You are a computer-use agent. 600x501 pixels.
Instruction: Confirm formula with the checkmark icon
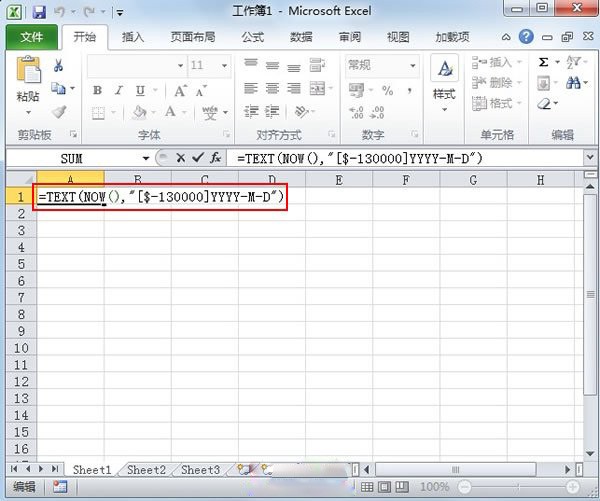(198, 157)
